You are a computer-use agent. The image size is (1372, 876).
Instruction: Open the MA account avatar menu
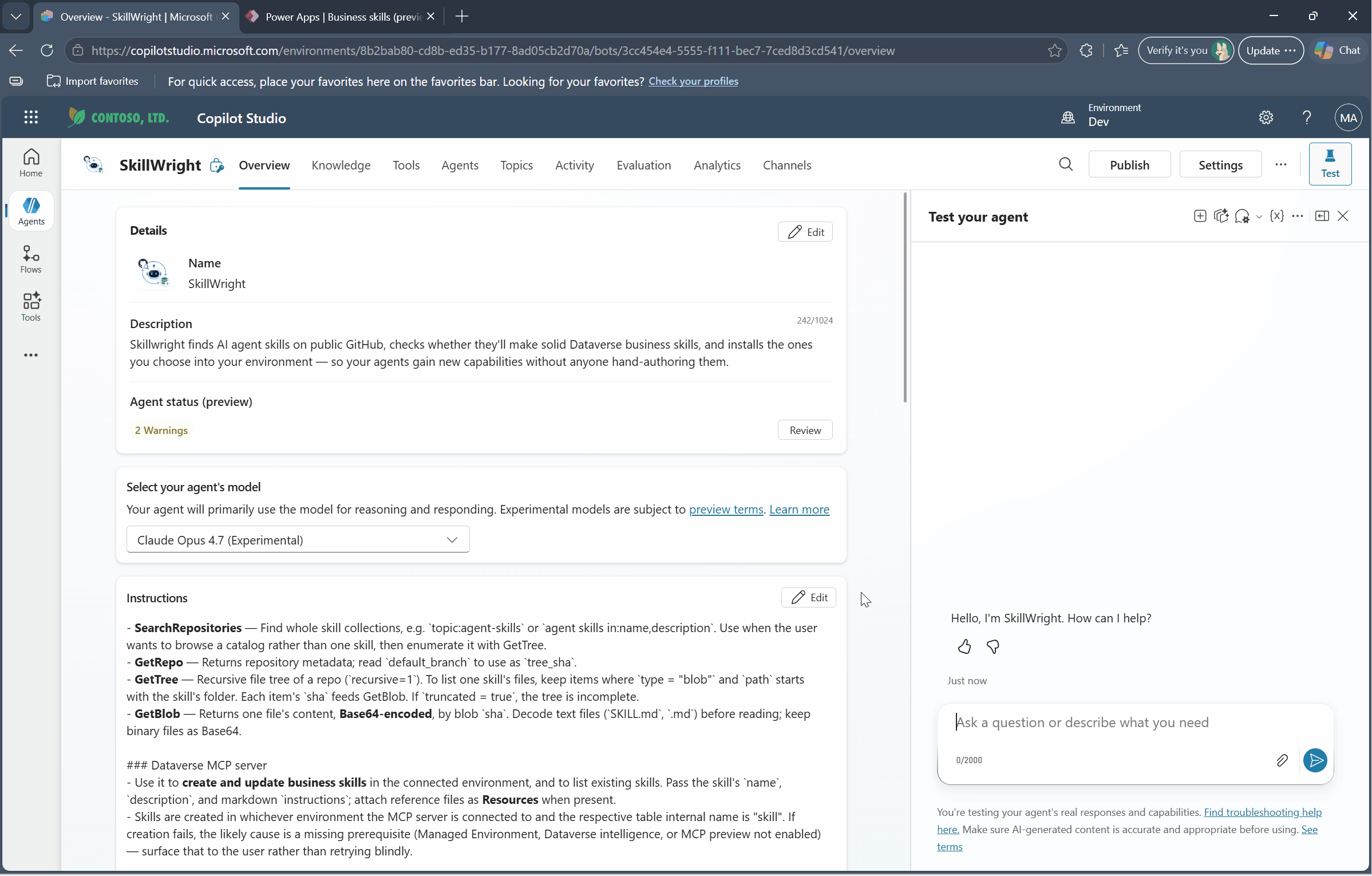coord(1348,117)
